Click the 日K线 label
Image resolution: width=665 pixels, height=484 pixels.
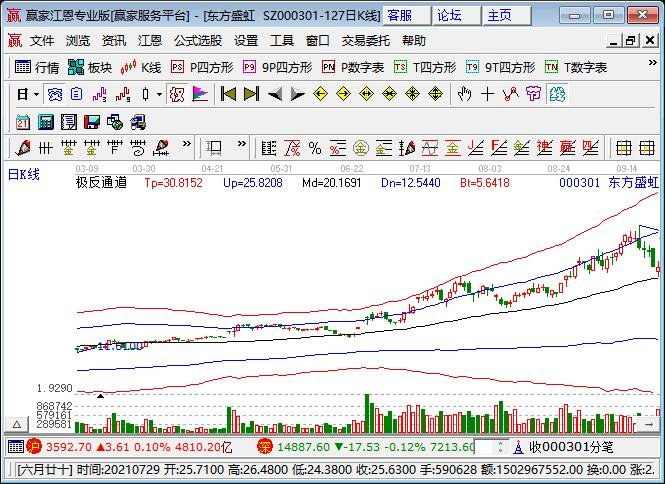[x=23, y=174]
